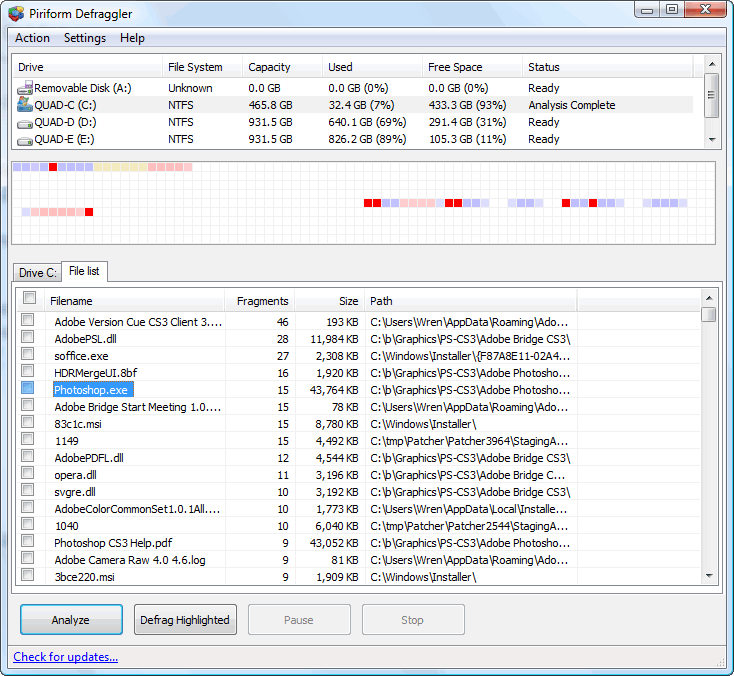734x676 pixels.
Task: Click the Free Space column header
Action: (x=472, y=67)
